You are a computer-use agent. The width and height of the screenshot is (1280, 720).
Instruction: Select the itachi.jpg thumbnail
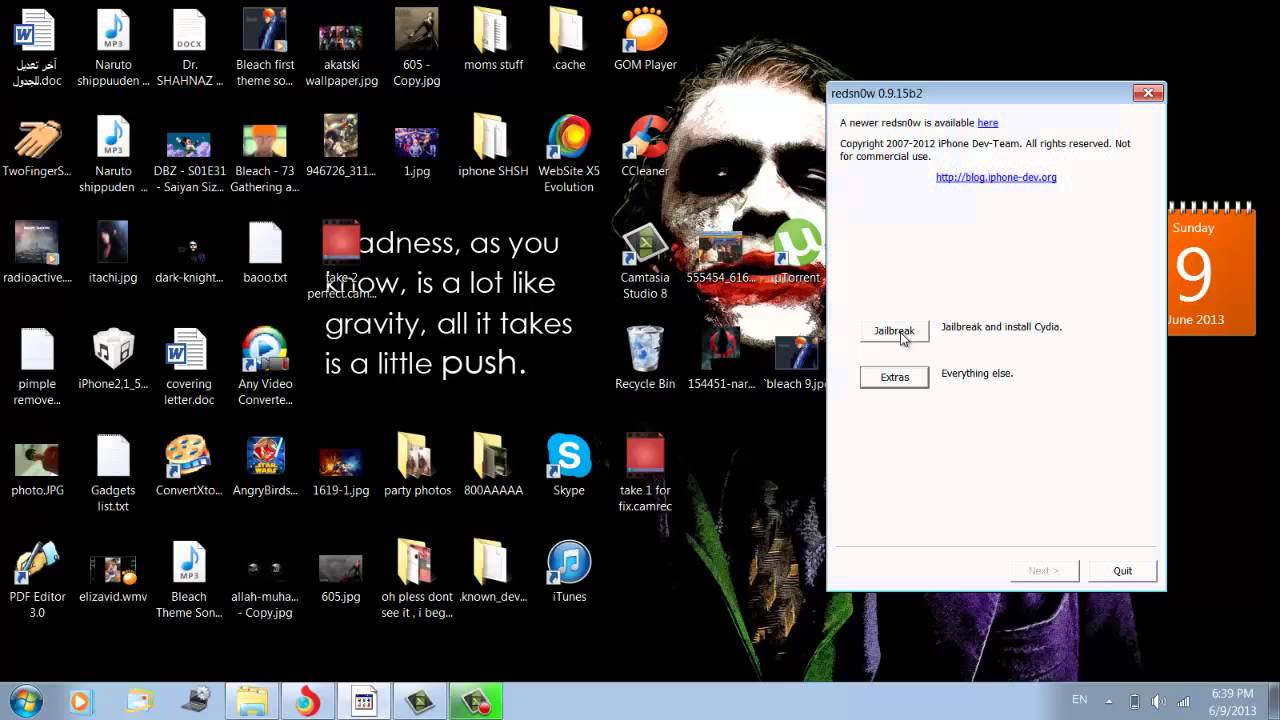[113, 252]
